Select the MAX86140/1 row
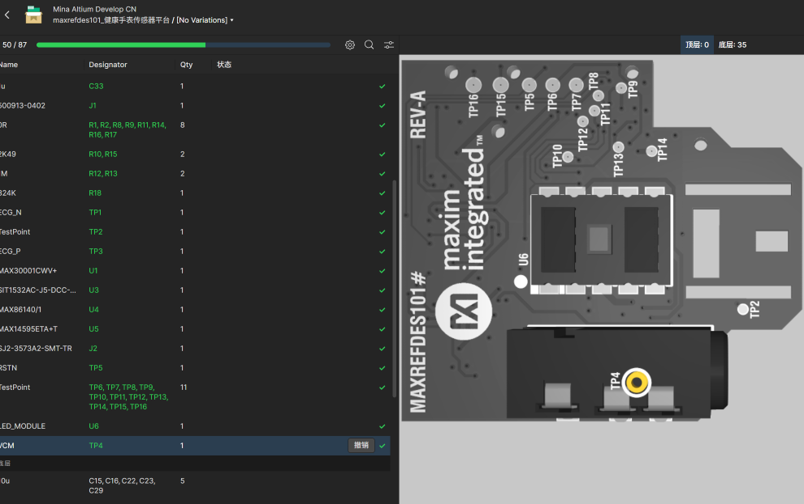The width and height of the screenshot is (804, 504). point(195,310)
